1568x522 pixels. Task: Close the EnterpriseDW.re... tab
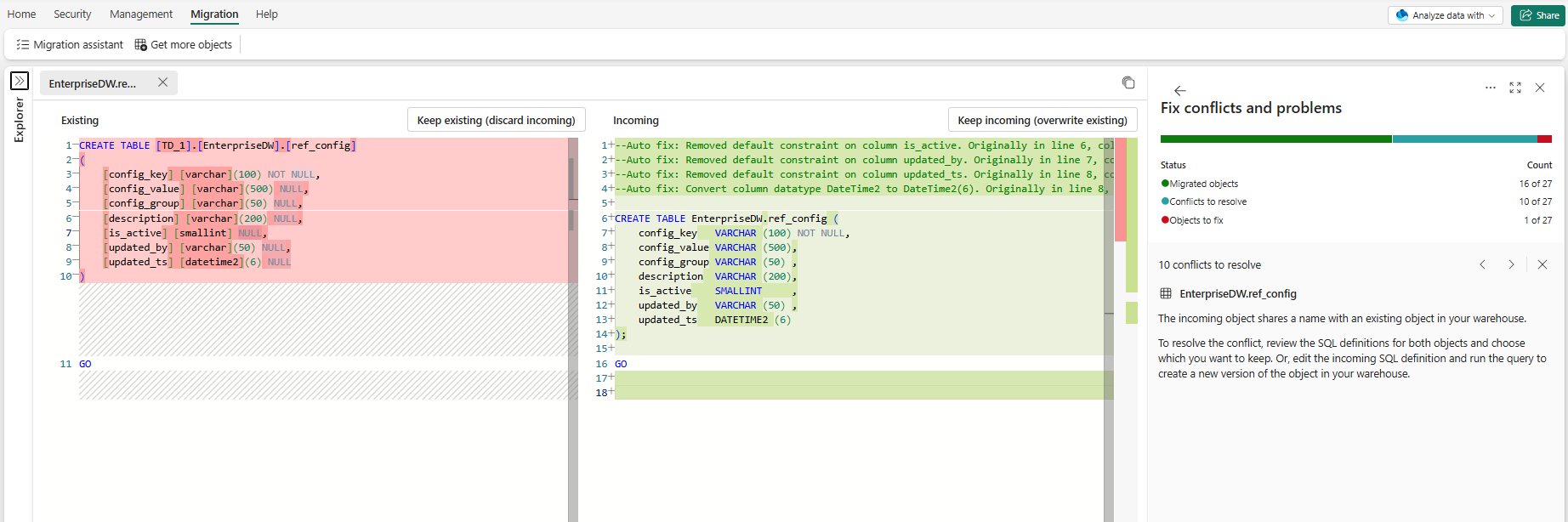click(x=162, y=82)
